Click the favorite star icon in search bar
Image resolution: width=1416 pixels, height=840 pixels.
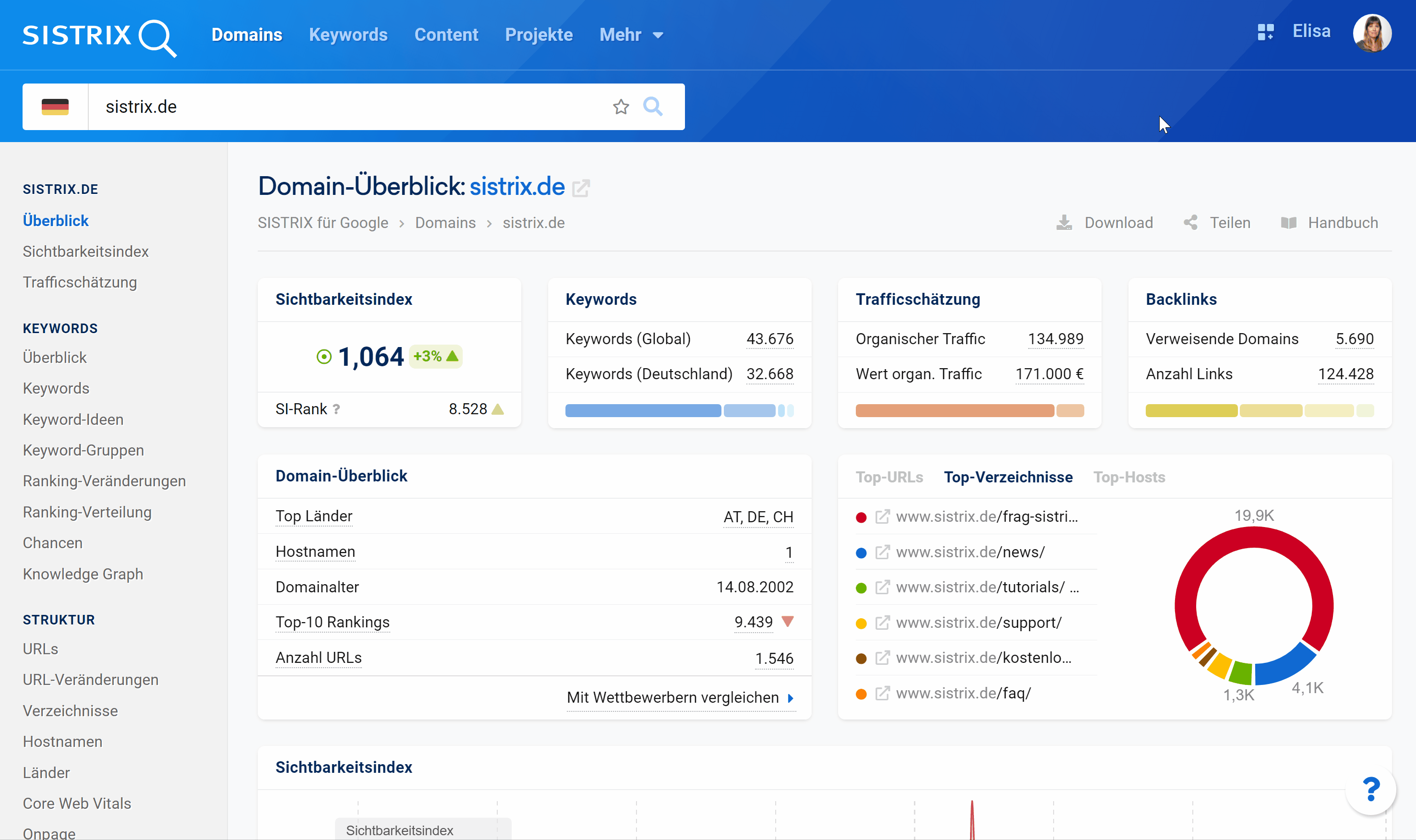tap(621, 107)
